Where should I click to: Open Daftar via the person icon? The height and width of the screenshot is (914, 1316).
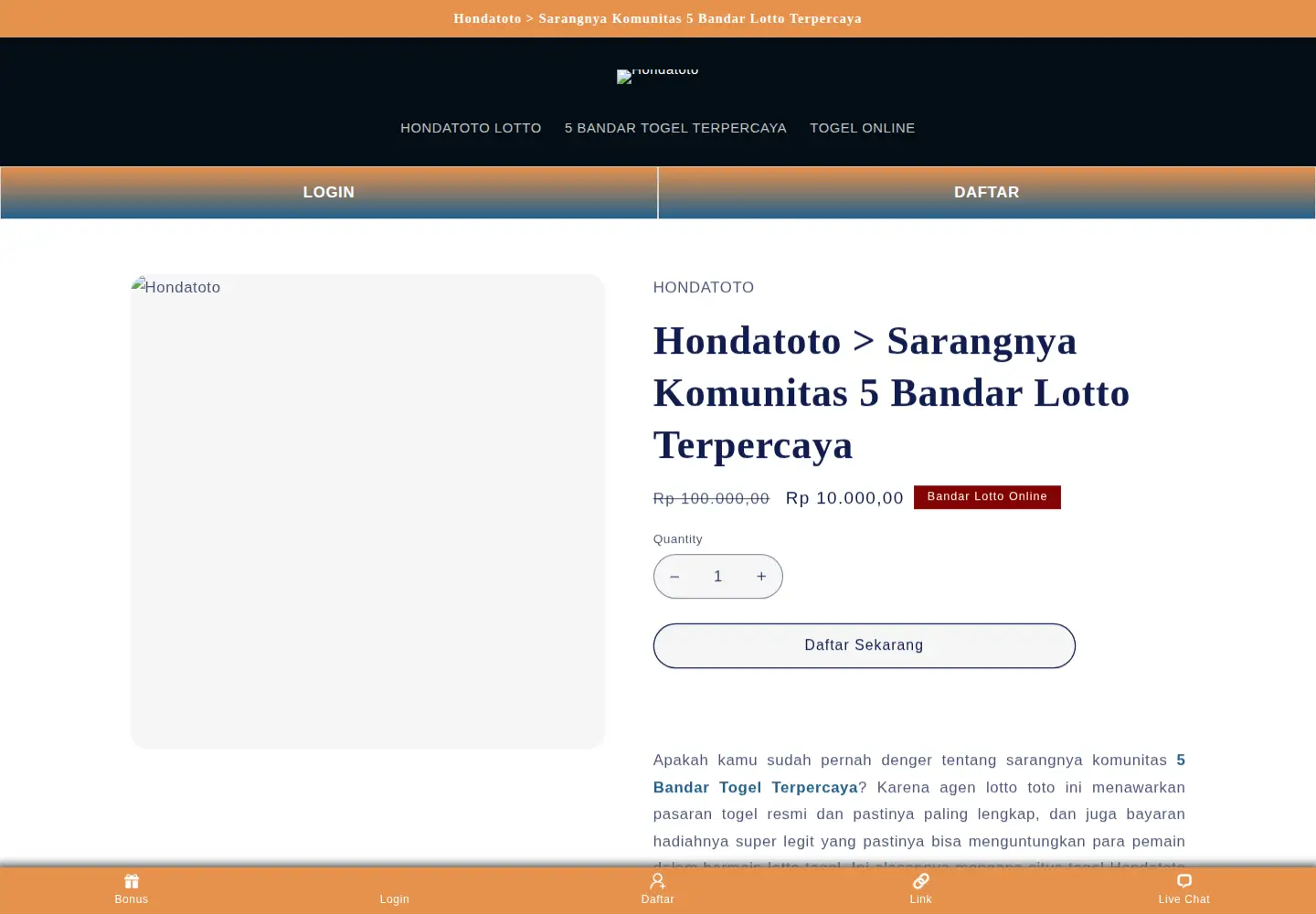point(658,881)
